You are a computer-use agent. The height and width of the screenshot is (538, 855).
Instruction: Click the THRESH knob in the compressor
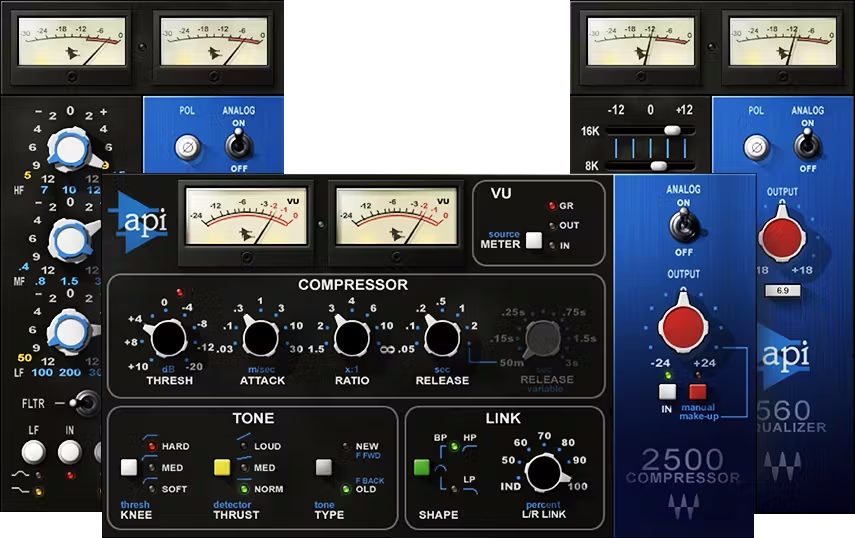[169, 340]
